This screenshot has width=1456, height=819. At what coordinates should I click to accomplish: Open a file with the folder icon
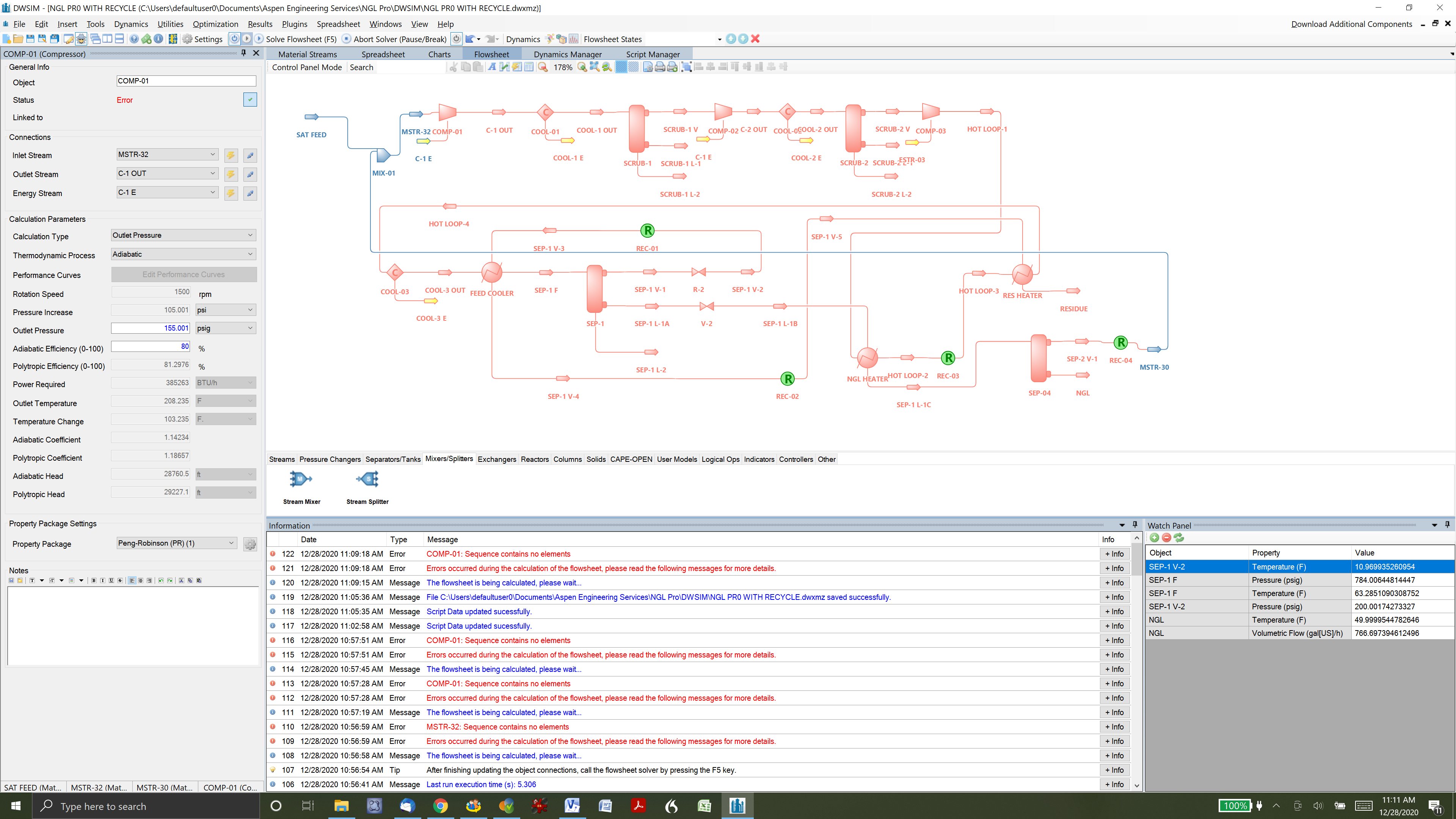click(18, 38)
